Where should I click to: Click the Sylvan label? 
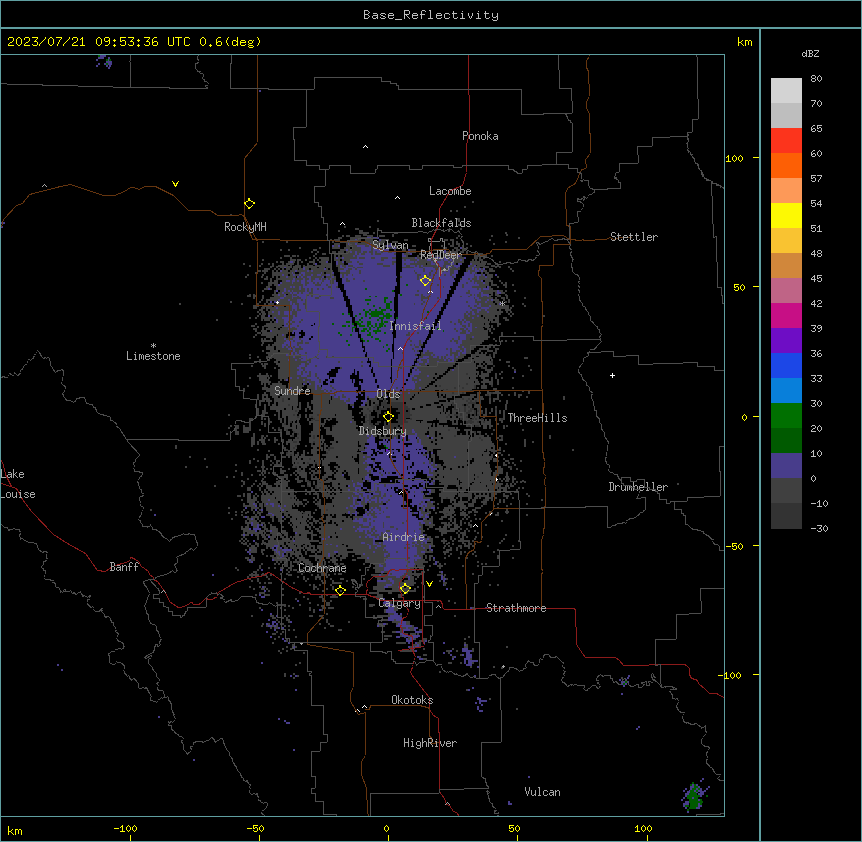pos(390,245)
